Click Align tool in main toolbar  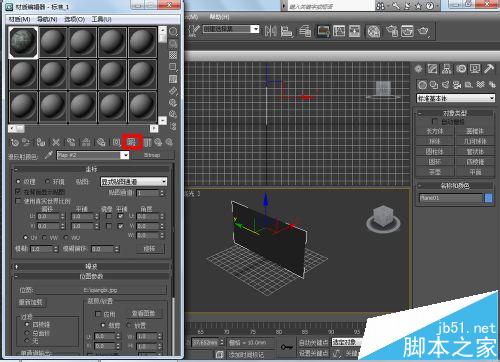tap(286, 31)
